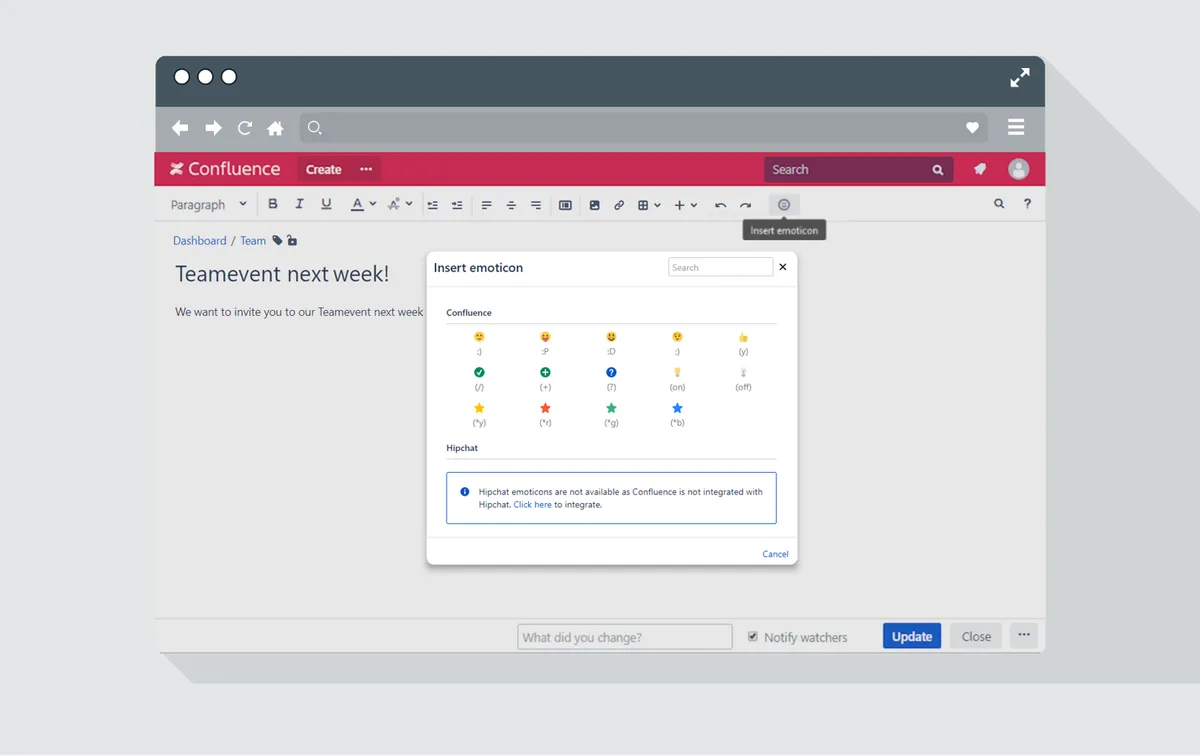Center-align text using the toolbar icon
The height and width of the screenshot is (756, 1200).
(x=511, y=205)
